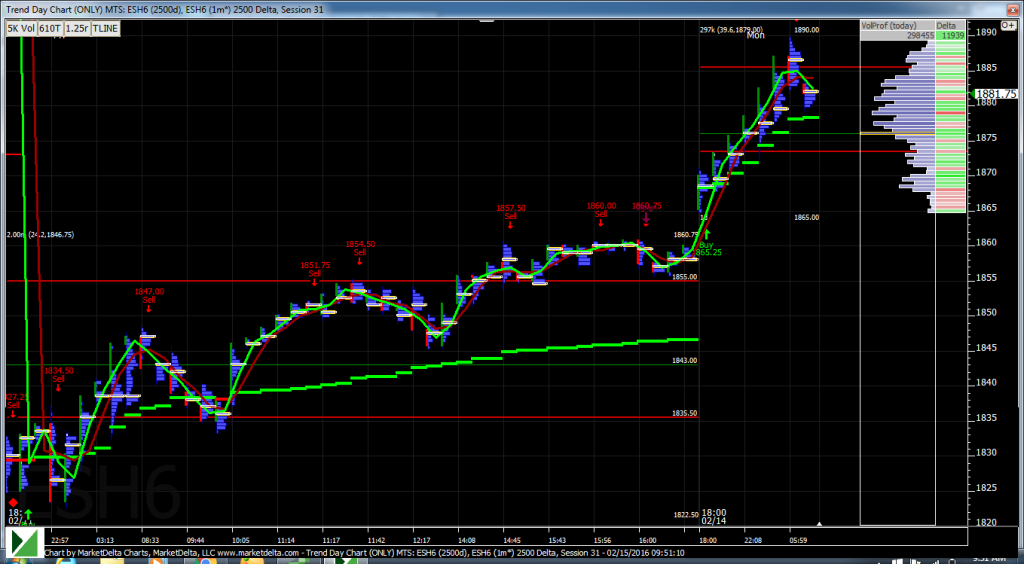Image resolution: width=1024 pixels, height=564 pixels.
Task: Select the 298455 total volume value
Action: point(918,36)
